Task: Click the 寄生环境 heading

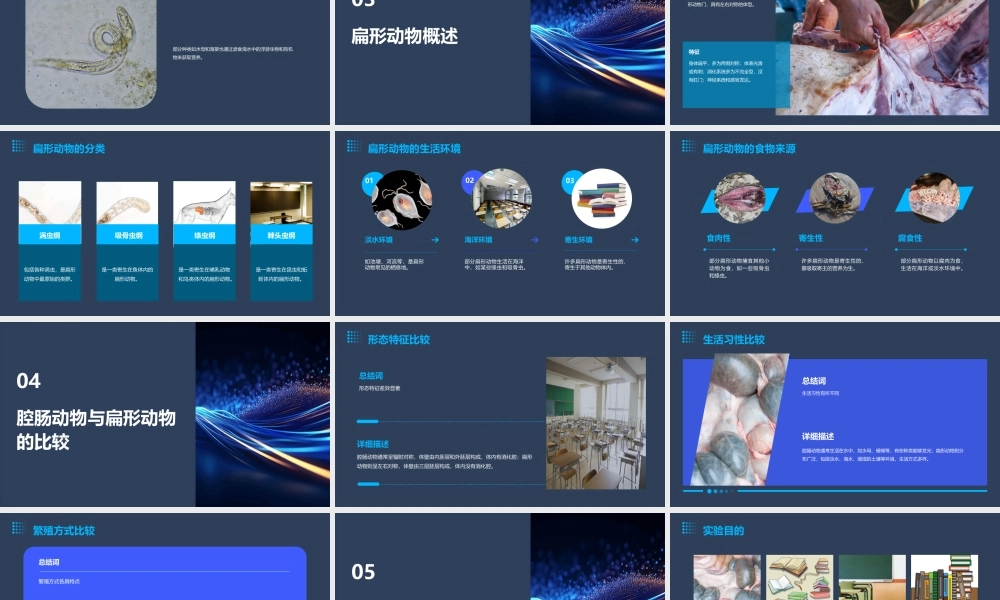Action: pyautogui.click(x=578, y=240)
